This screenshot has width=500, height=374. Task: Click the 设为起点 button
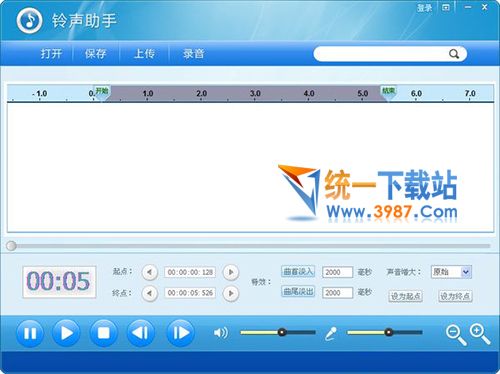(405, 296)
